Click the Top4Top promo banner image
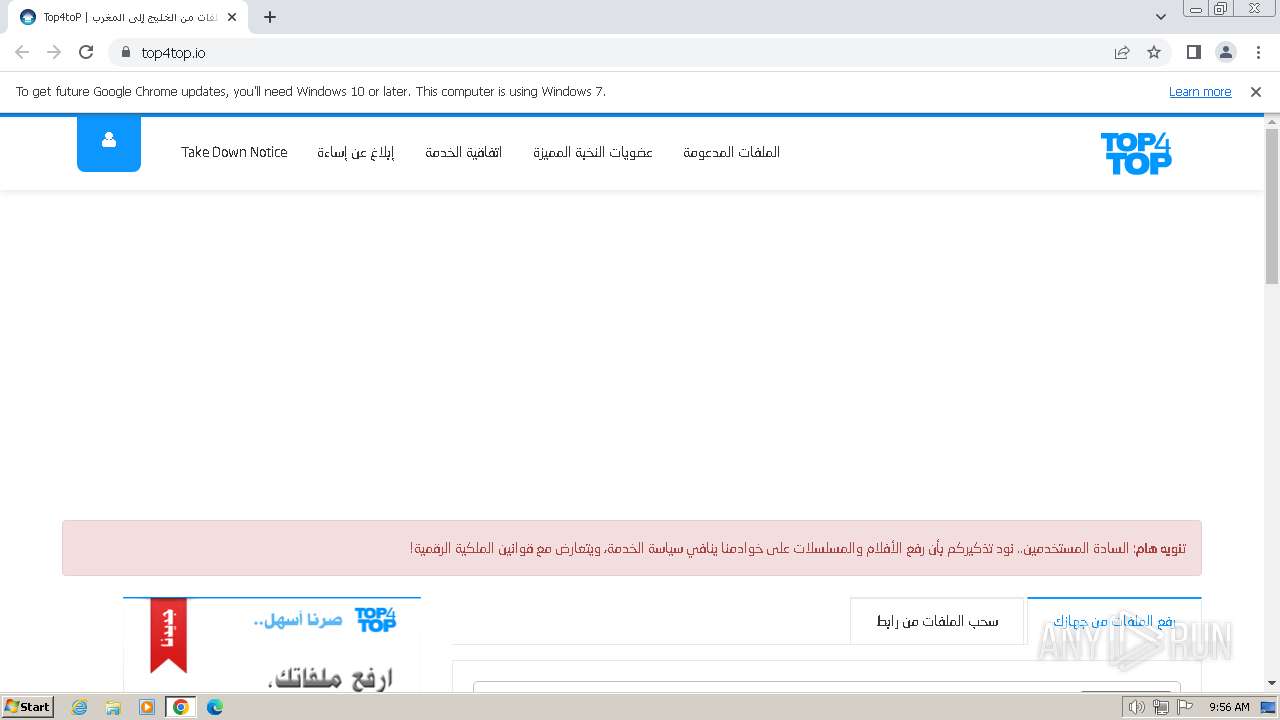Screen dimensions: 1280x720 point(272,644)
